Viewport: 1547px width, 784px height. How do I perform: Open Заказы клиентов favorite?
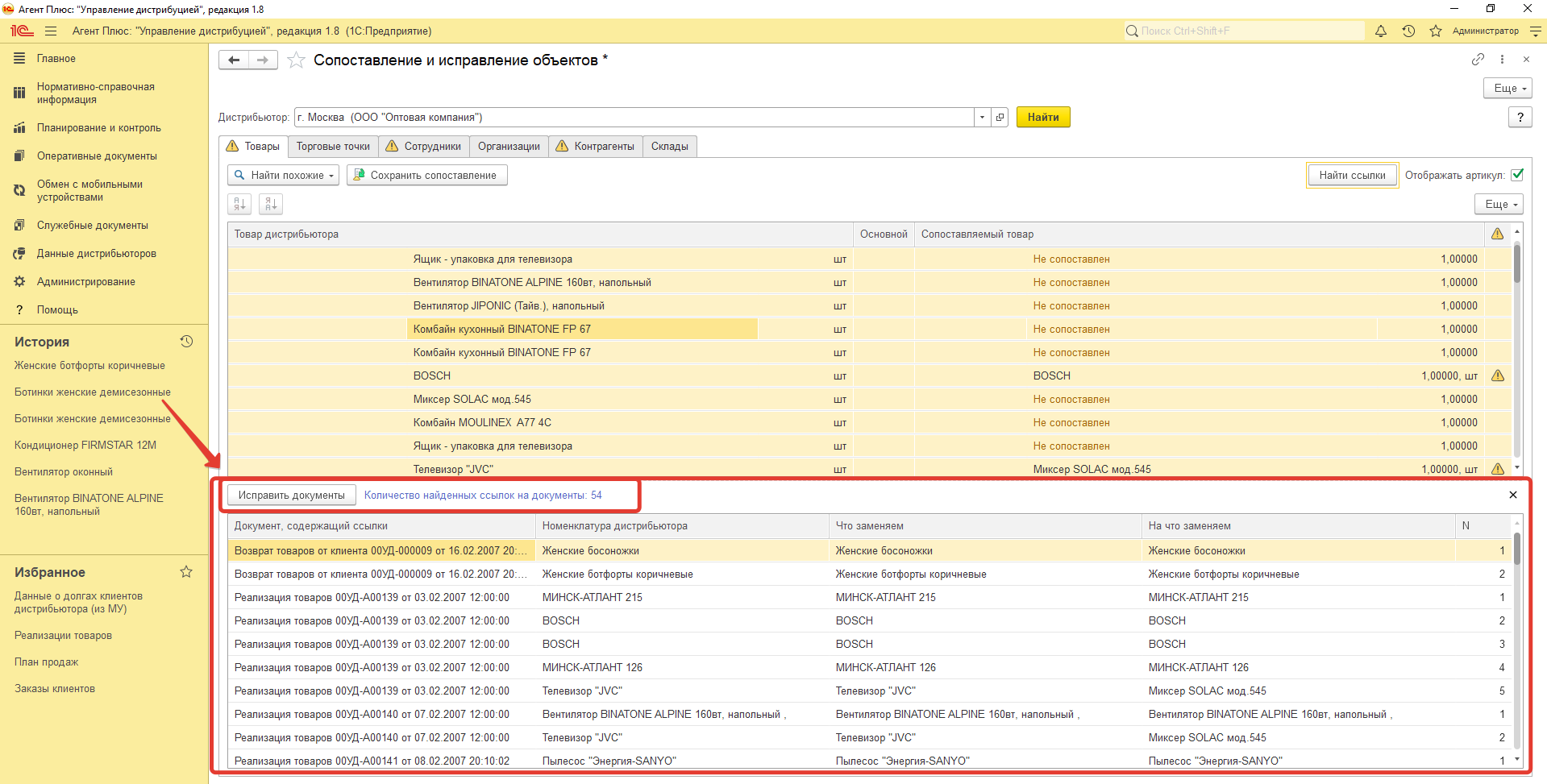55,689
